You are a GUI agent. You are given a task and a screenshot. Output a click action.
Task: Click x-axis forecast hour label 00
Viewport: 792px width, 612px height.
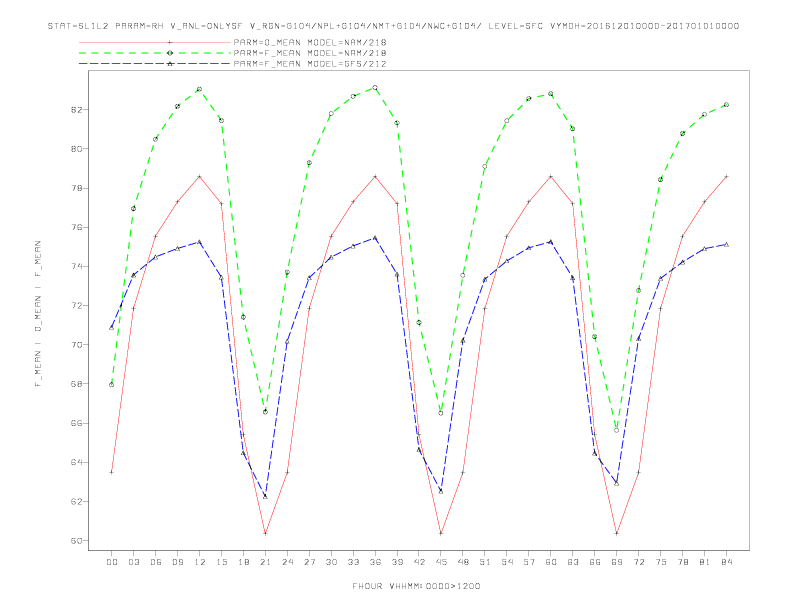click(x=112, y=562)
